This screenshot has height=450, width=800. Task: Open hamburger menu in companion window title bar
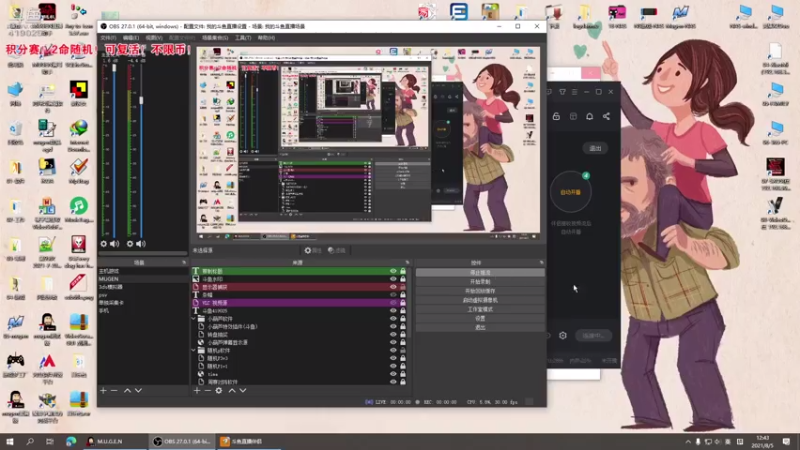574,92
